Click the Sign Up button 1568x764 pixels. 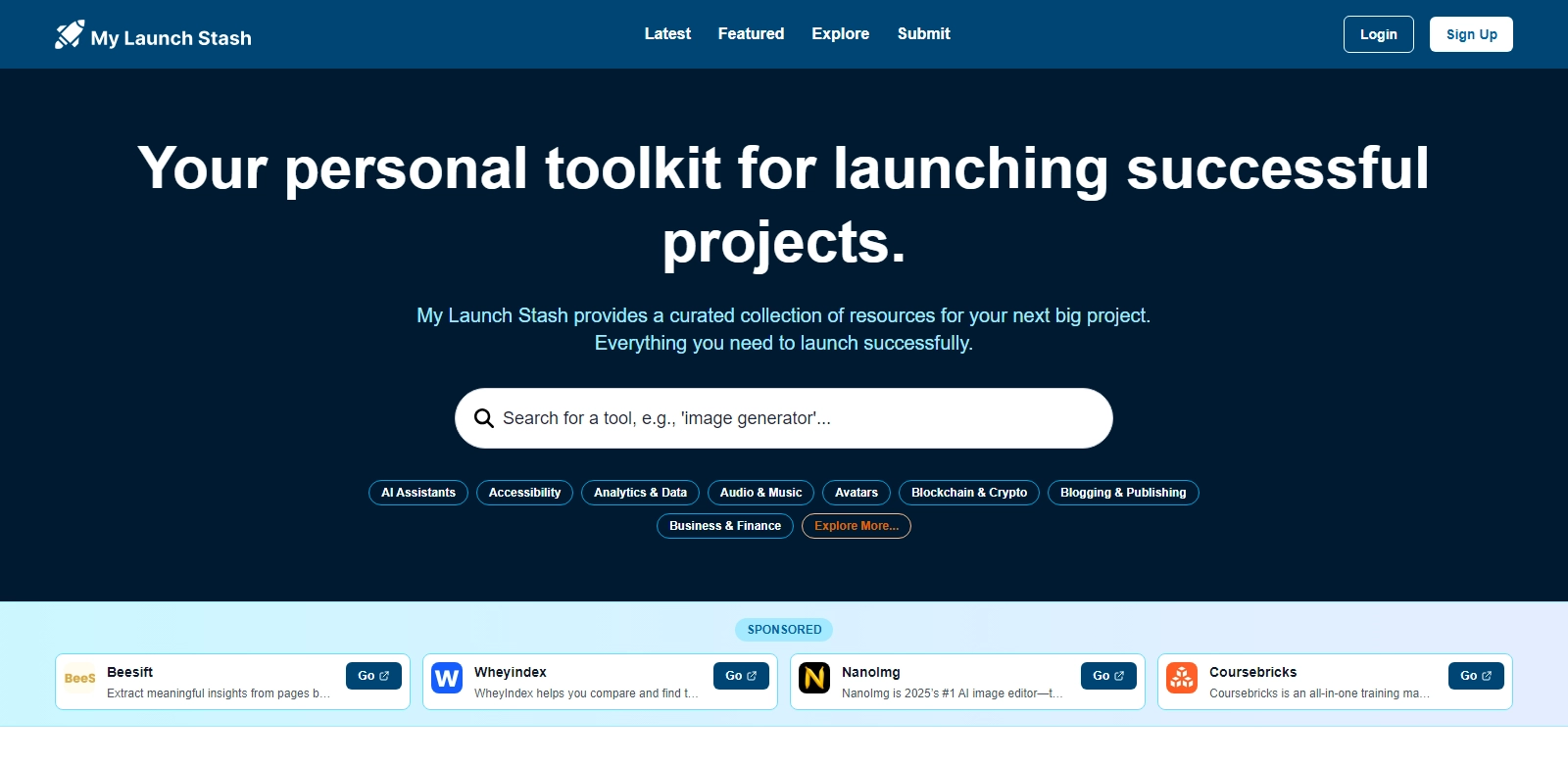coord(1470,34)
